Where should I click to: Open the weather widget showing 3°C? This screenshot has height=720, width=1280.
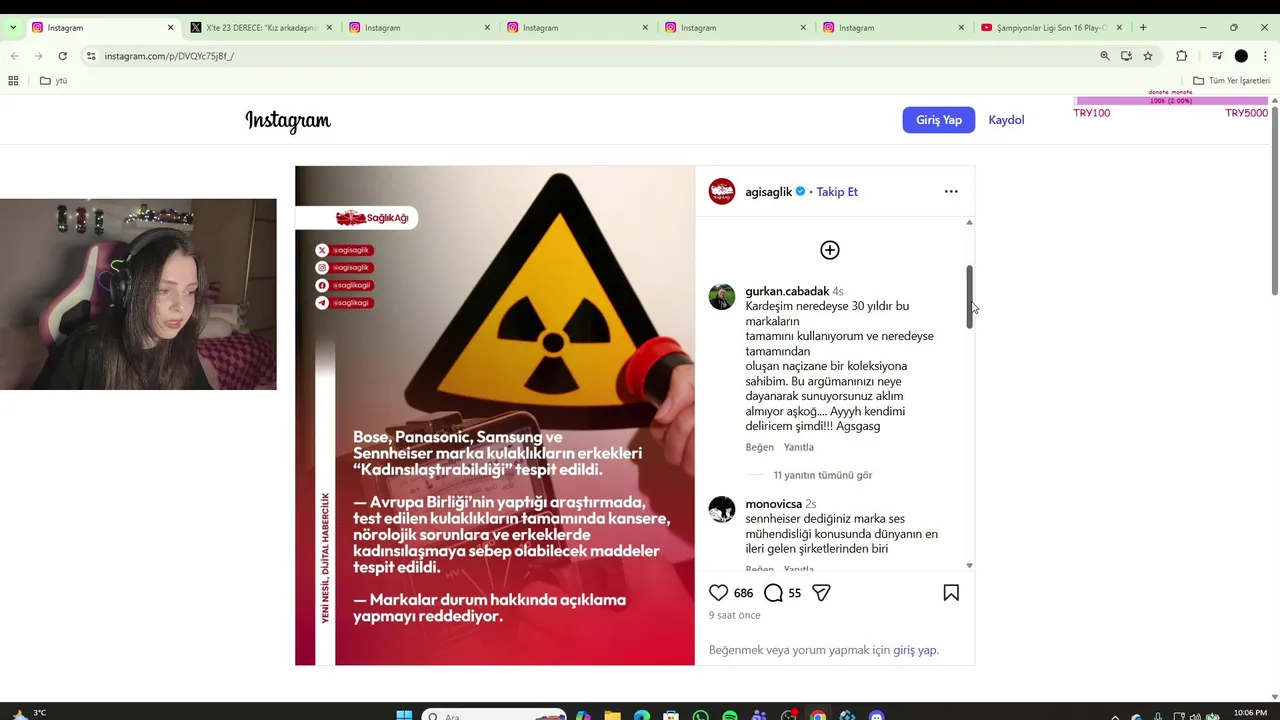[x=30, y=714]
